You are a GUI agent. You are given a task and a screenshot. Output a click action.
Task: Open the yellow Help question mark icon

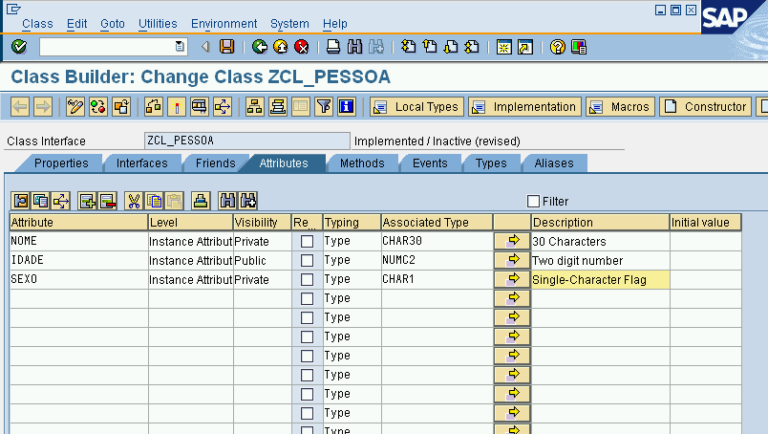(x=557, y=47)
